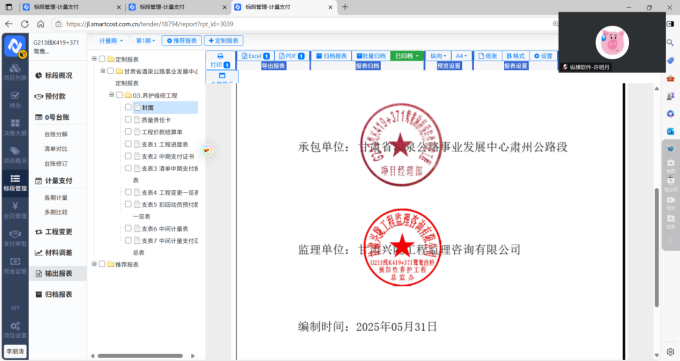
Task: Open 标段管理 in left sidebar
Action: 15,182
